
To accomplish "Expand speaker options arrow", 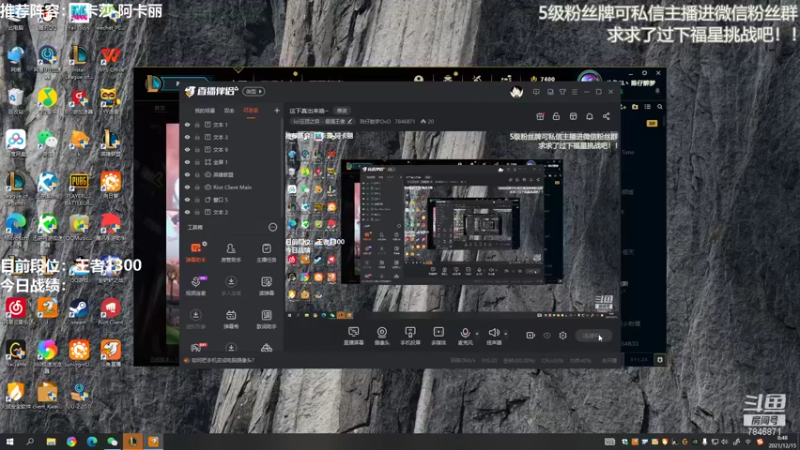I will click(x=506, y=334).
